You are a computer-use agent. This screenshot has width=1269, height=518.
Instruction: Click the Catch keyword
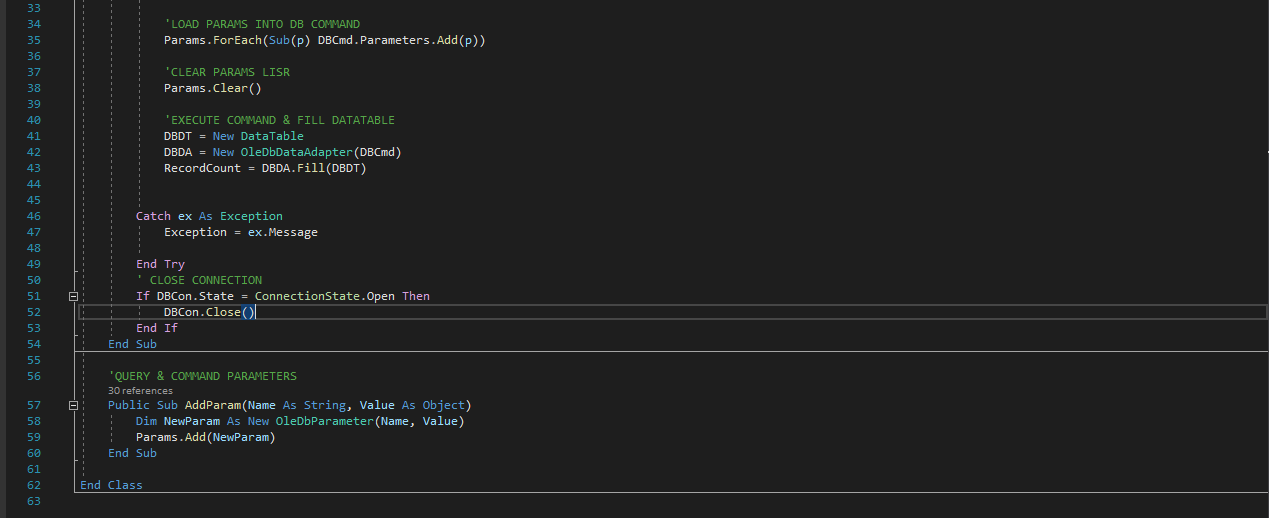pos(153,216)
